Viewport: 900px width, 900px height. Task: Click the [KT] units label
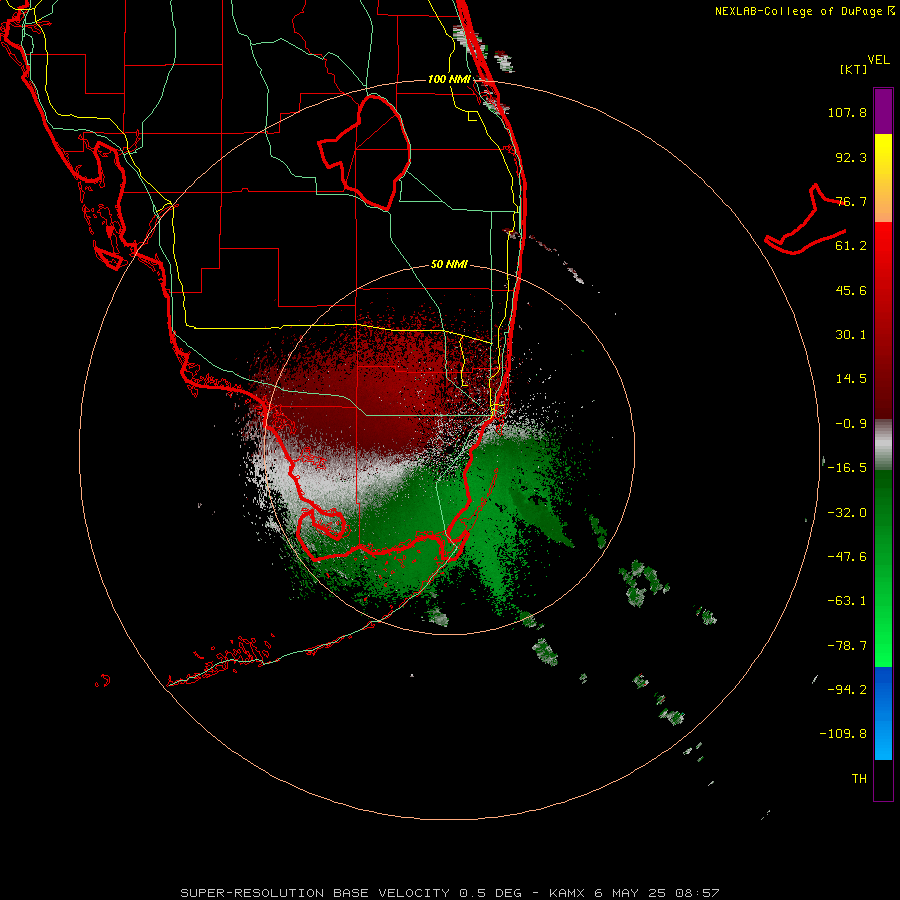(x=854, y=69)
